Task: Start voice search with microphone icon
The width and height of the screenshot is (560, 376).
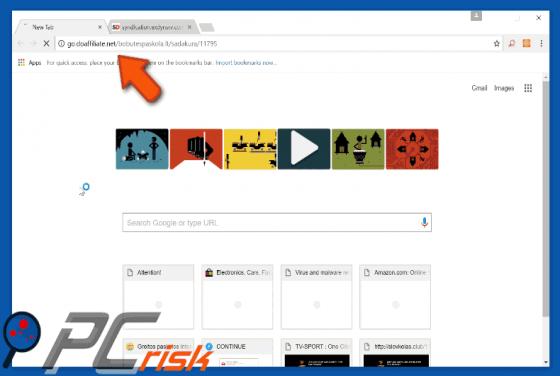Action: tap(424, 222)
